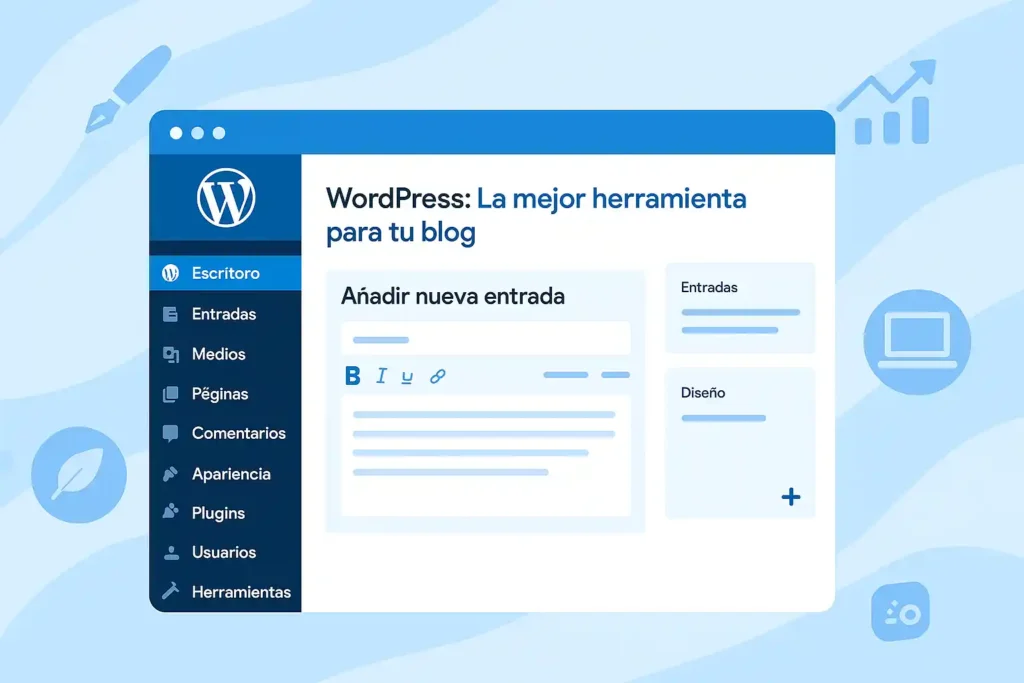Apply underline formatting icon
The image size is (1024, 683).
pyautogui.click(x=407, y=377)
